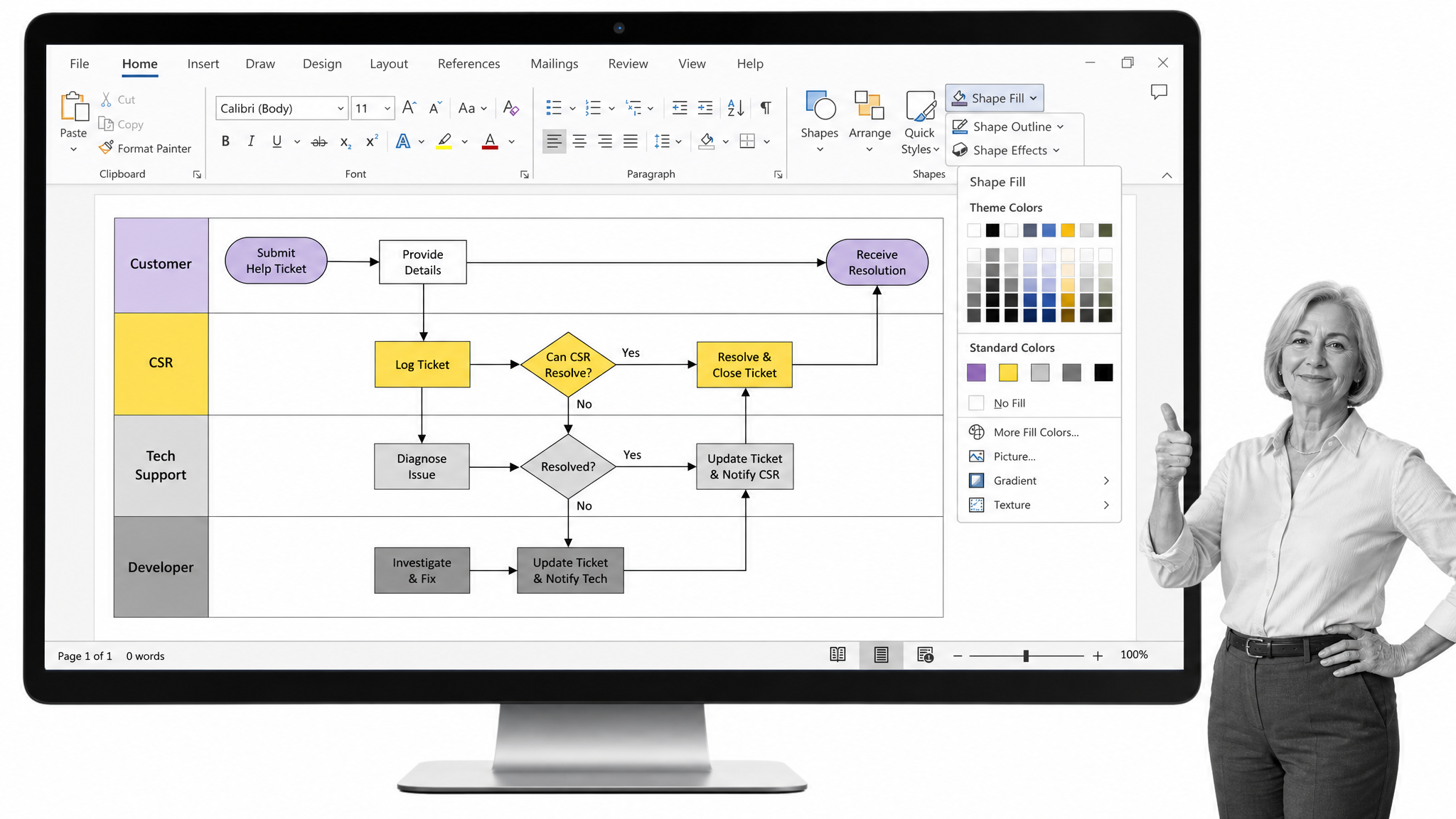Viewport: 1456px width, 819px height.
Task: Shrink font size with smaller A icon
Action: tap(435, 108)
